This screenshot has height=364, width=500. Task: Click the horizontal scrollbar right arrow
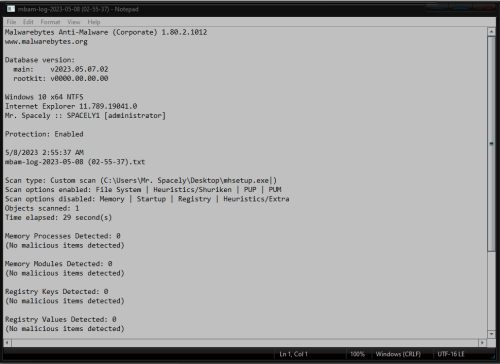482,343
